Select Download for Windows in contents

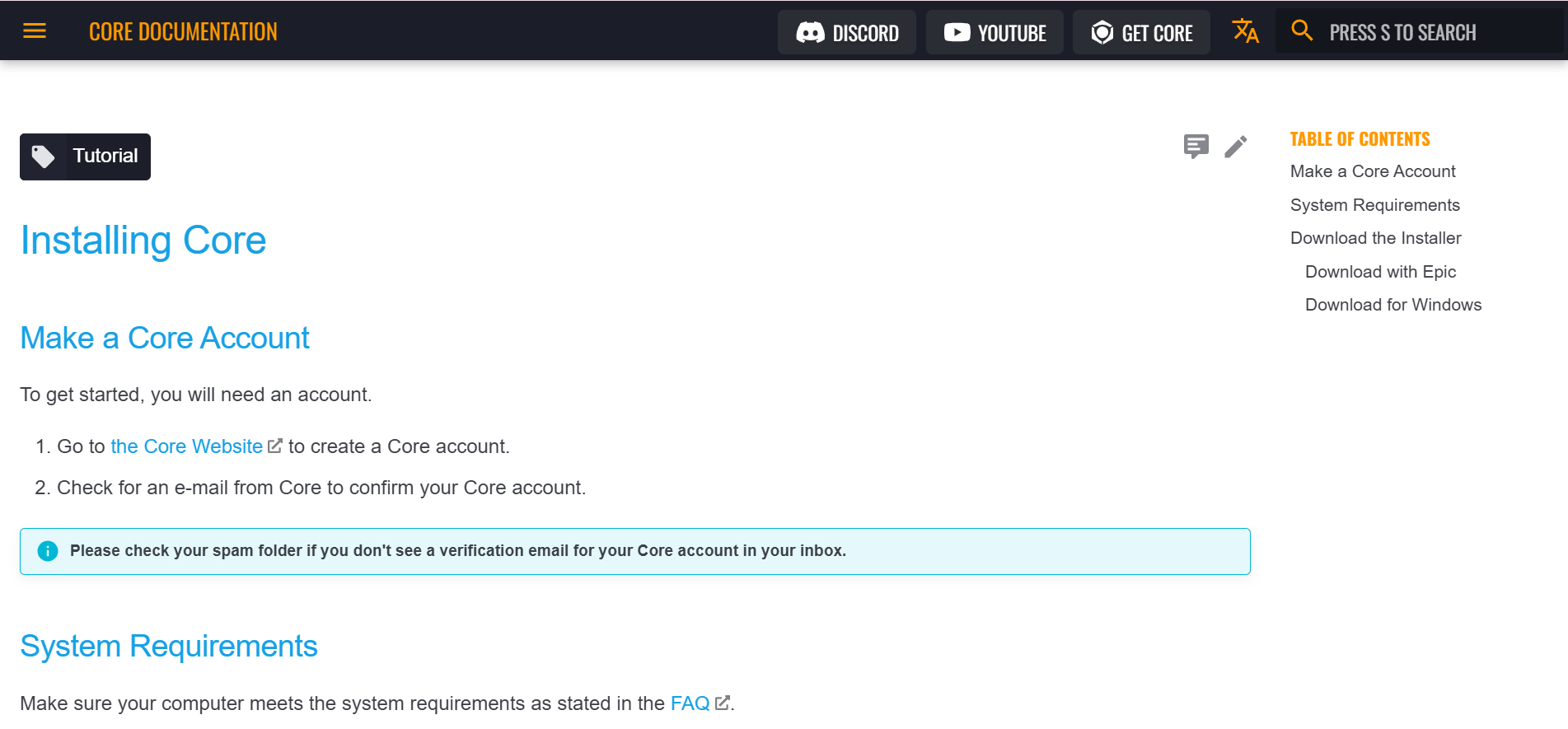[x=1393, y=305]
